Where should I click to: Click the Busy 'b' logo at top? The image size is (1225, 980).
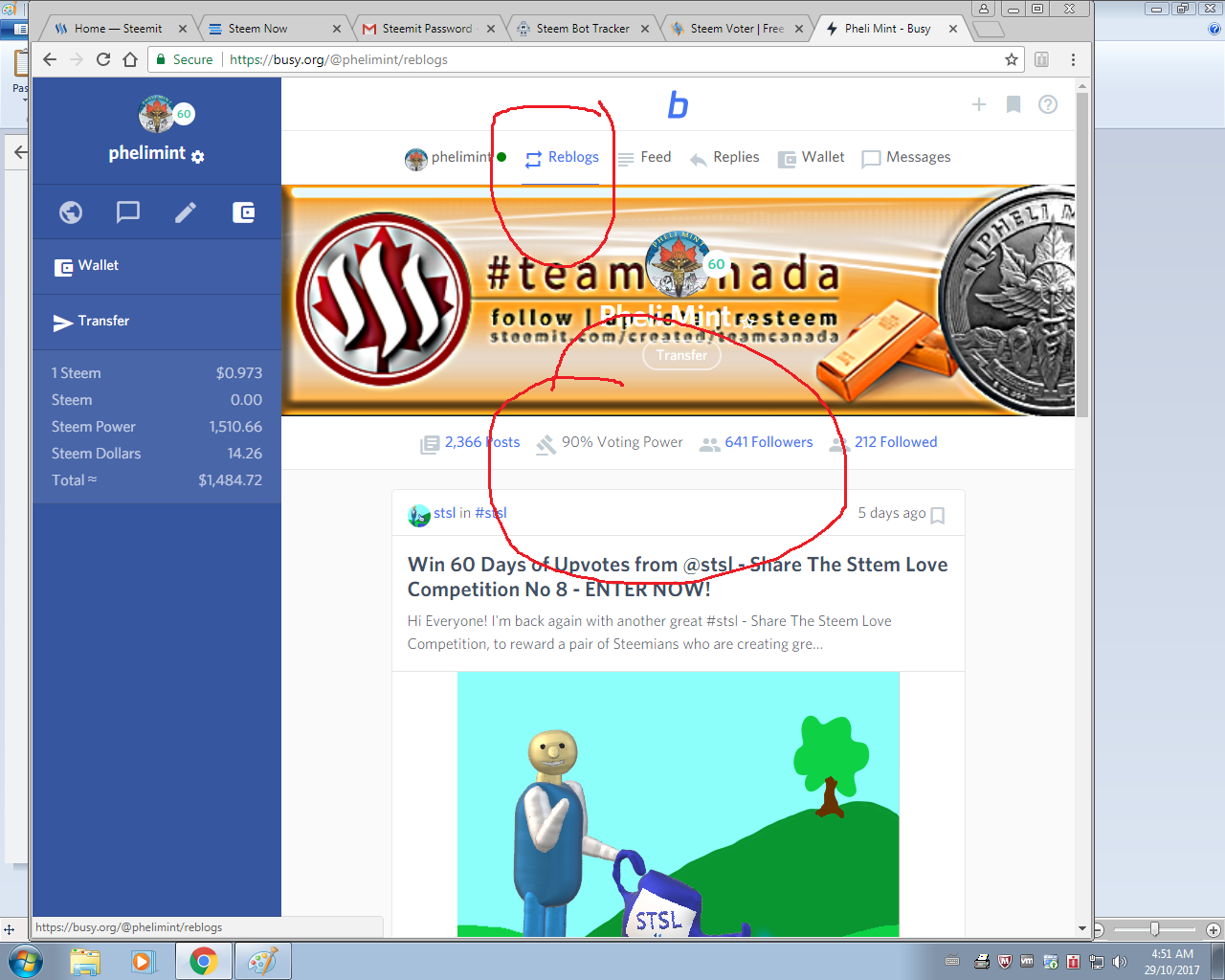point(678,104)
